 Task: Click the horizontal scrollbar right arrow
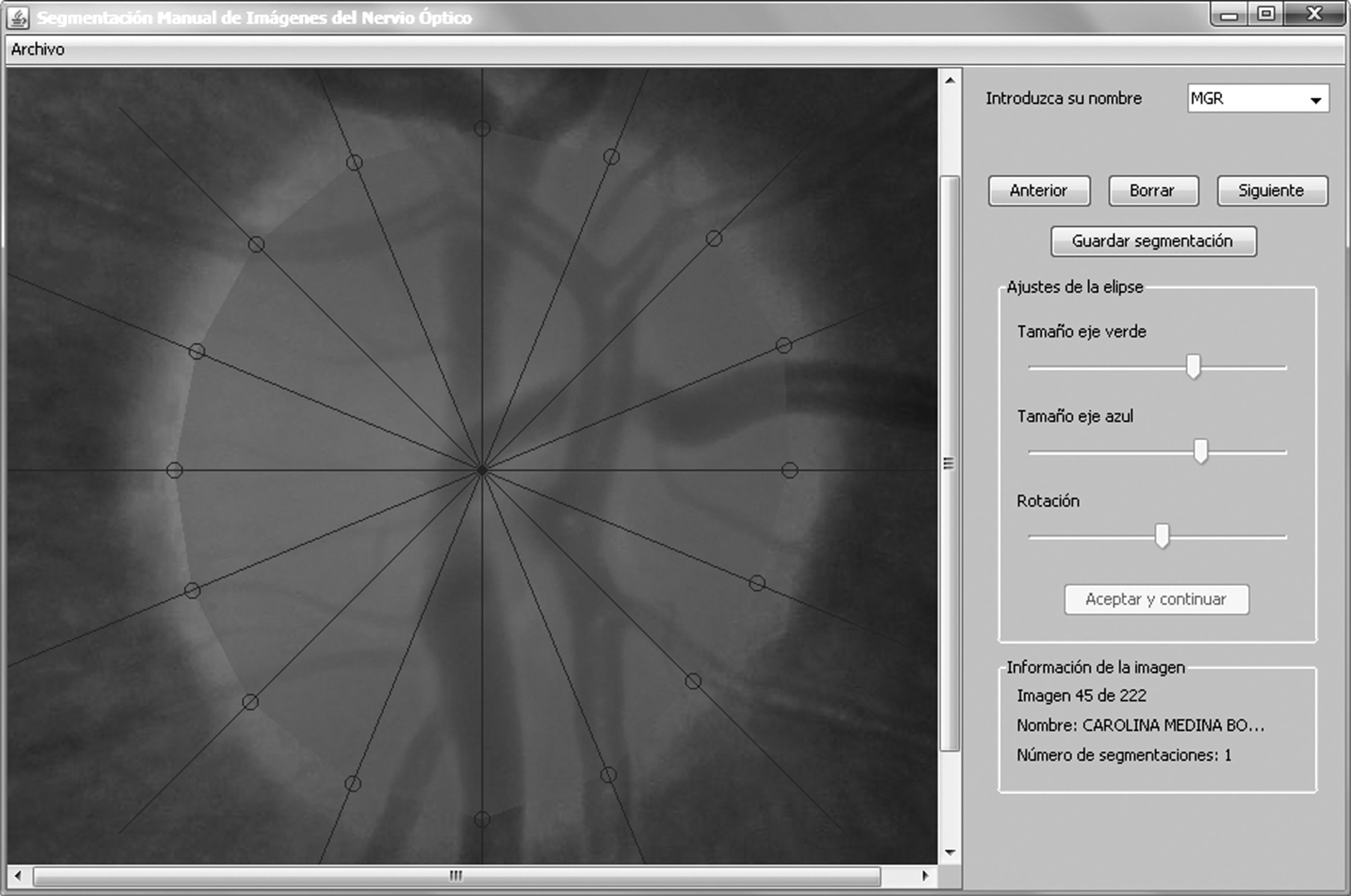coord(925,875)
